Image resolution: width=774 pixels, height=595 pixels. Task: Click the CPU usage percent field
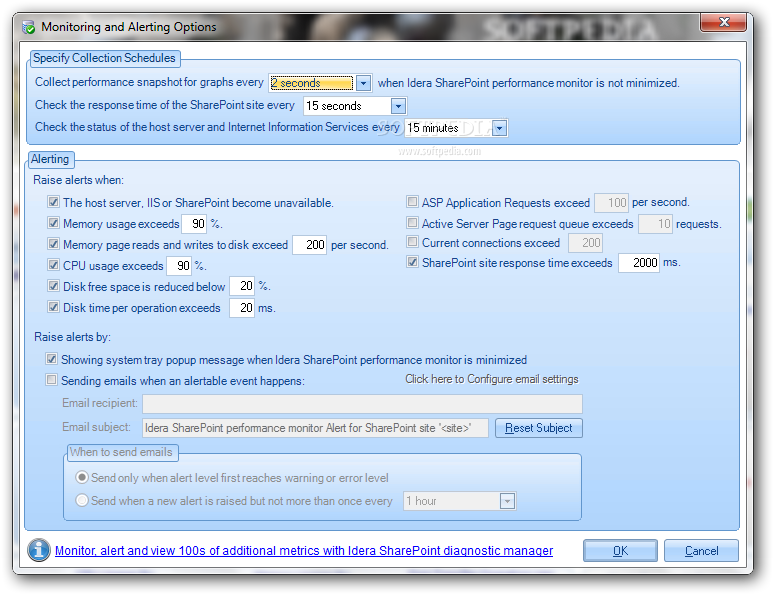(179, 266)
